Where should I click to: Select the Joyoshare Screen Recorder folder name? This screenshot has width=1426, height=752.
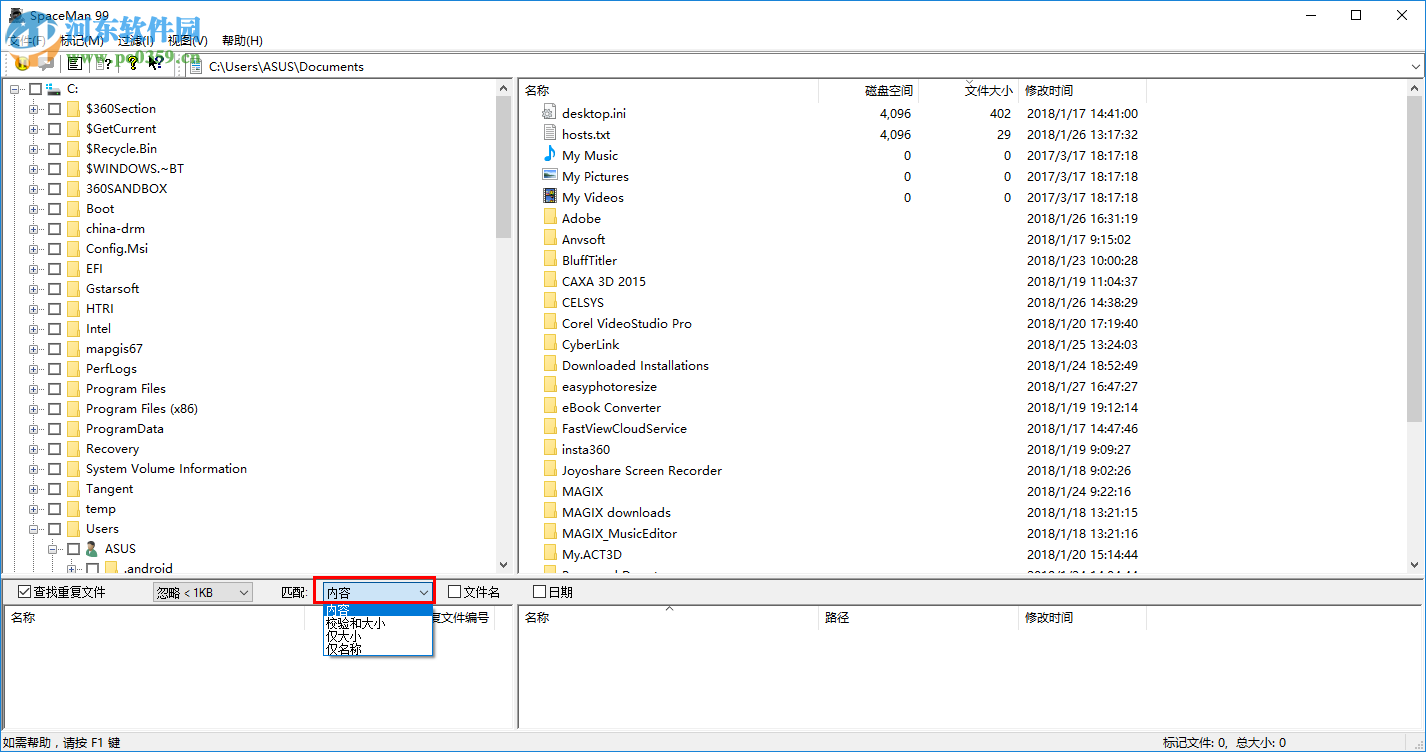[x=642, y=471]
